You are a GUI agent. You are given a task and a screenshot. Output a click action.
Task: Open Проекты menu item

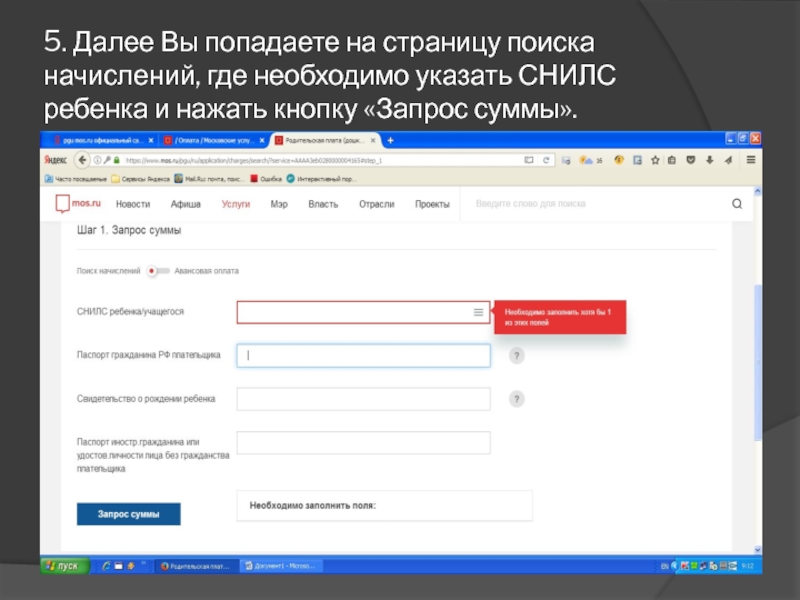(x=432, y=204)
